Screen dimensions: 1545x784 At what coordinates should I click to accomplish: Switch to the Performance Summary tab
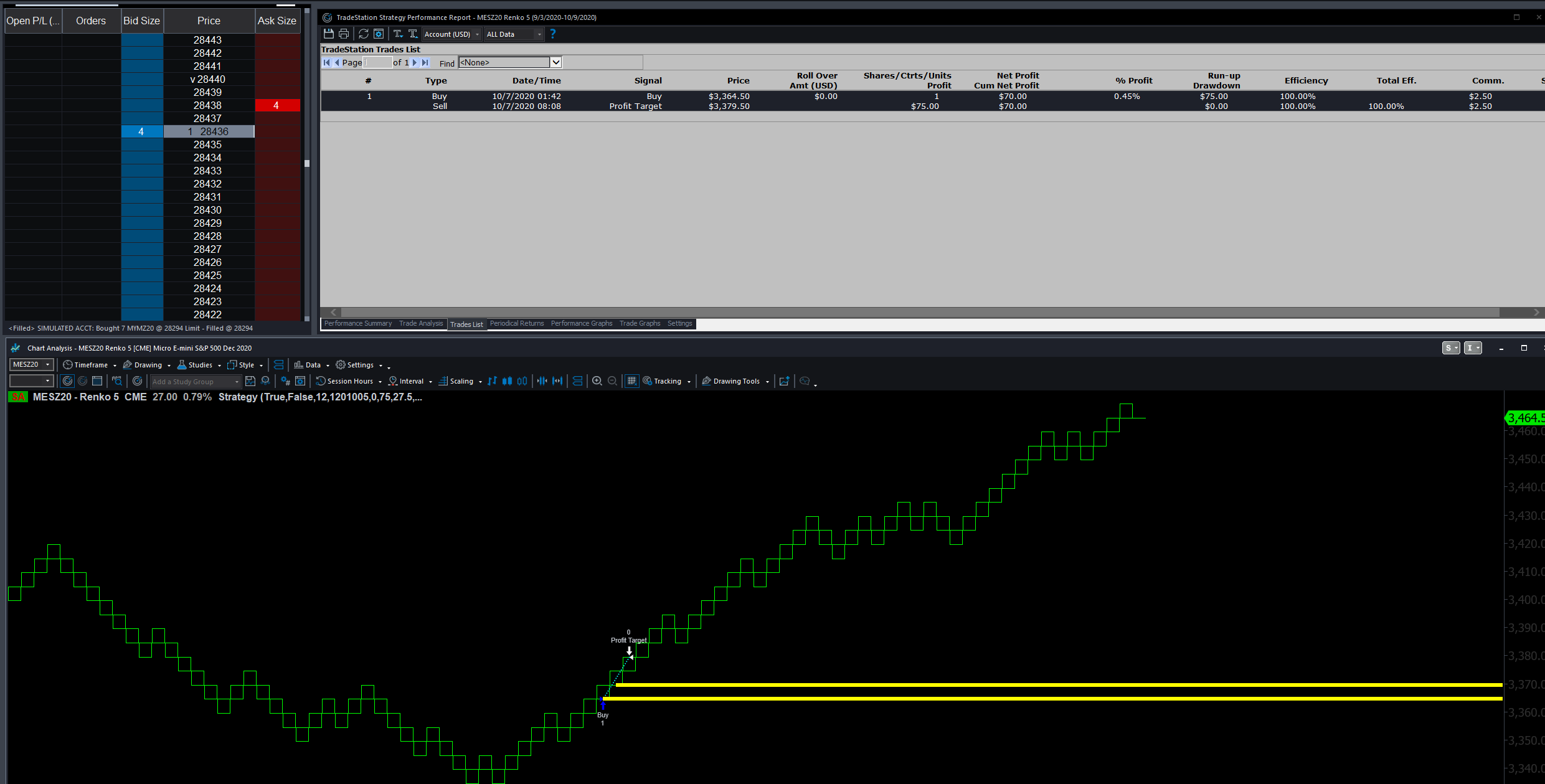(358, 324)
